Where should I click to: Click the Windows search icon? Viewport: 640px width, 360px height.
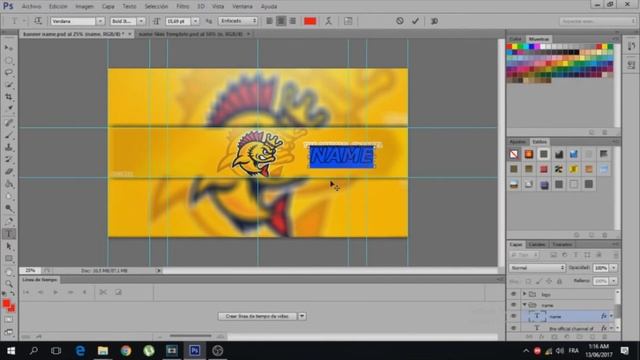click(34, 351)
